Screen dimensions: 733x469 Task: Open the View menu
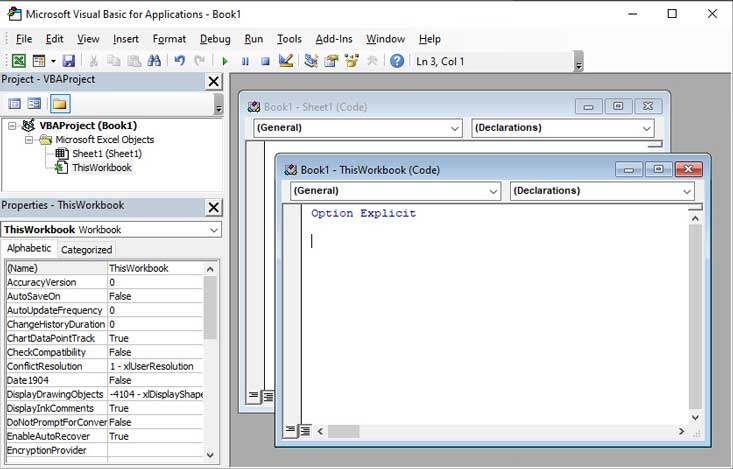click(88, 39)
